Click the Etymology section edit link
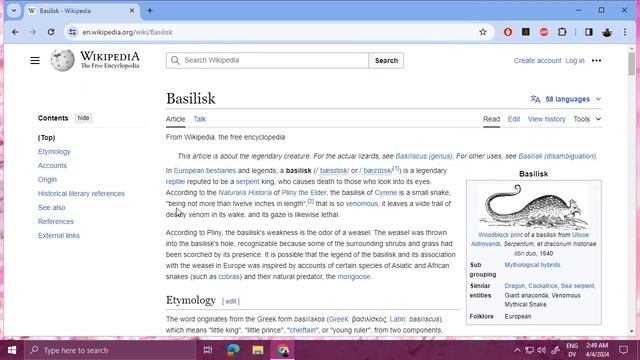The image size is (640, 360). (231, 301)
